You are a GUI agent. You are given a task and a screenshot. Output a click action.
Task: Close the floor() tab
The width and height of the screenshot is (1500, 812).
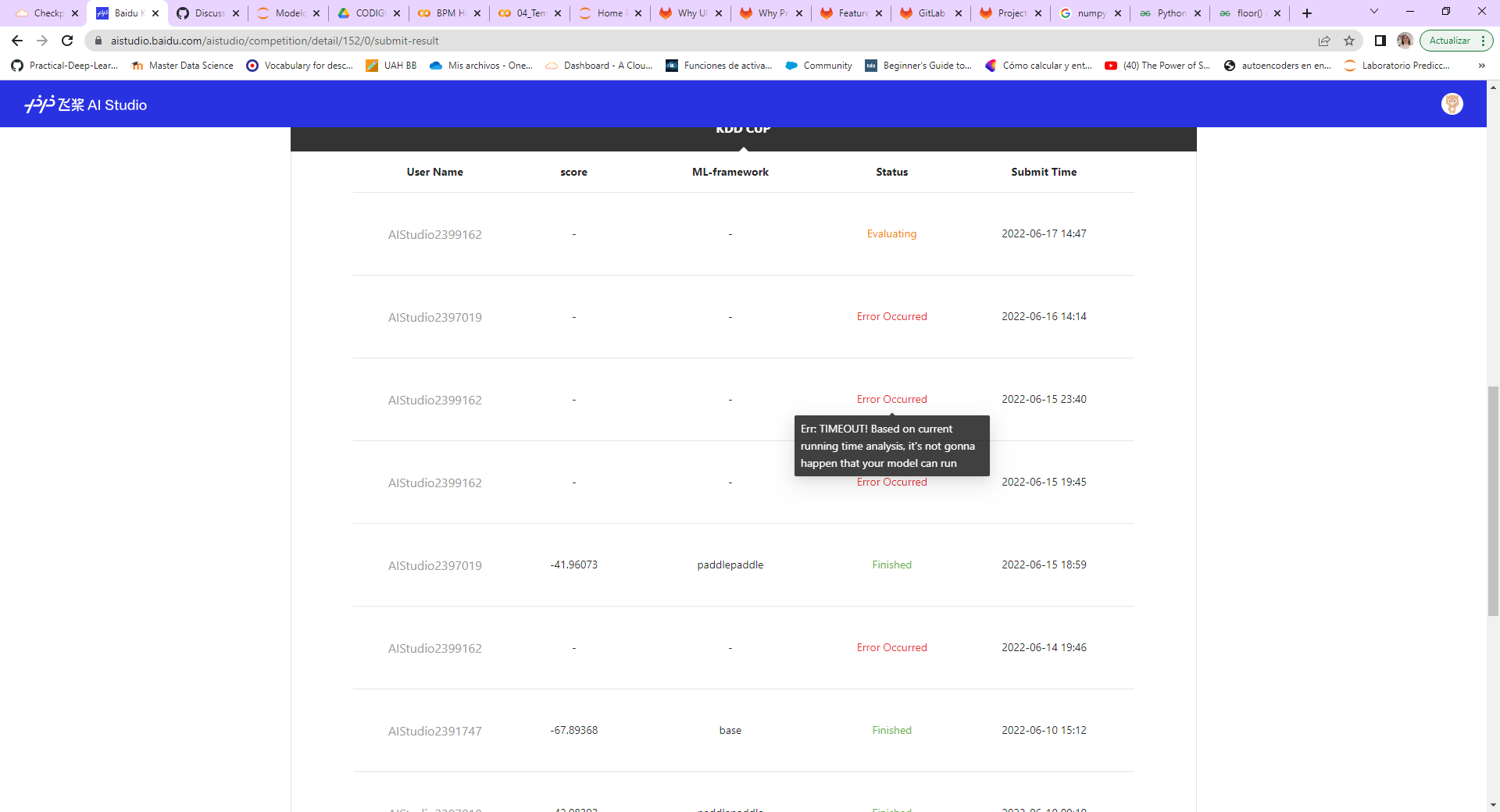coord(1277,13)
